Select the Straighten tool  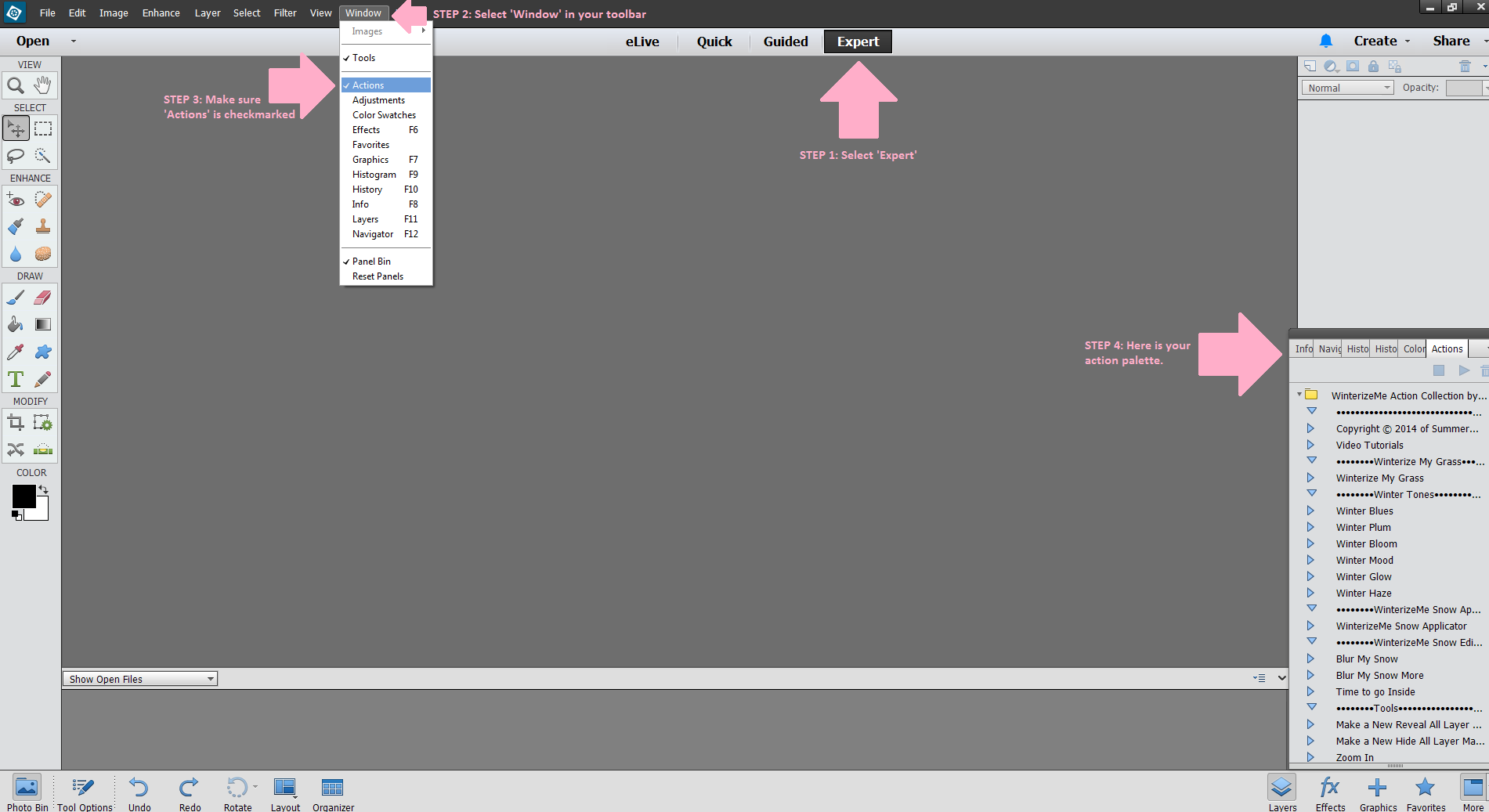coord(43,449)
